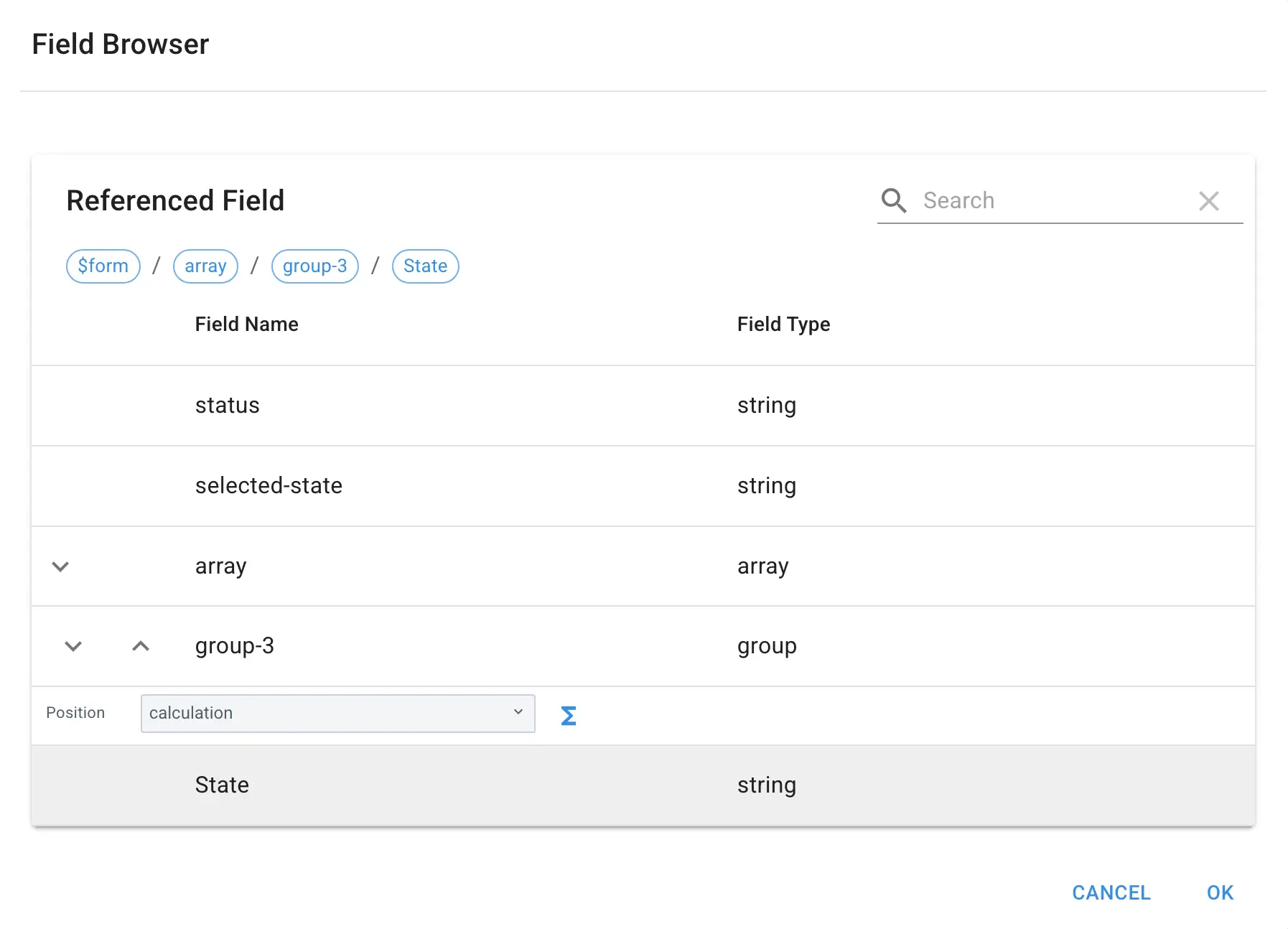Select the group-3 field name

(234, 646)
